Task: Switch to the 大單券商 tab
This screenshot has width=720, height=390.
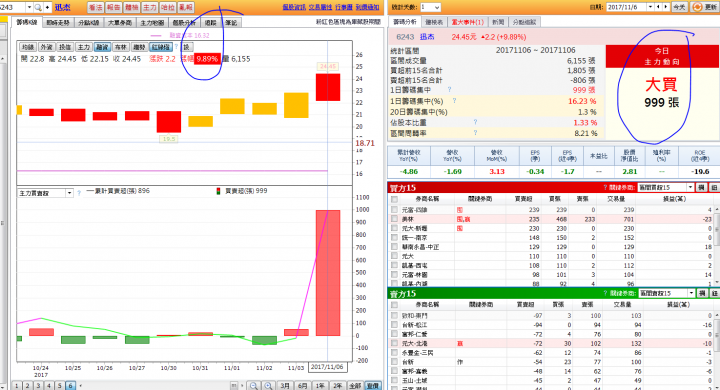Action: point(119,23)
